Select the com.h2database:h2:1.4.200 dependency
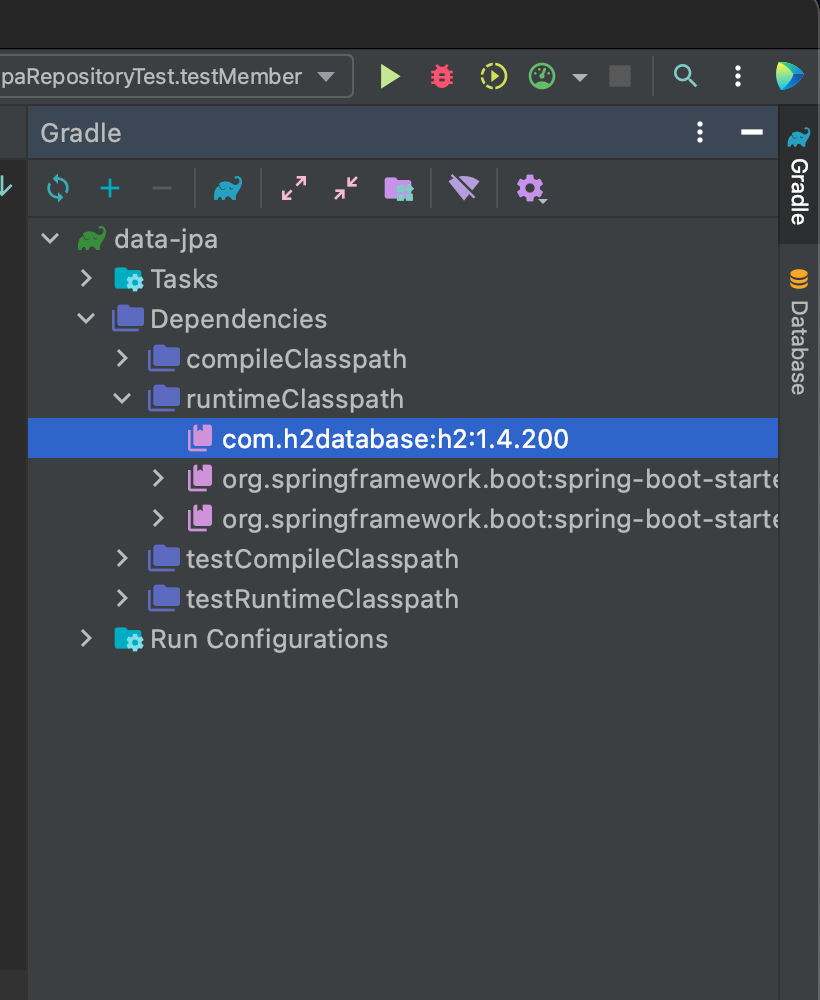 pyautogui.click(x=395, y=438)
